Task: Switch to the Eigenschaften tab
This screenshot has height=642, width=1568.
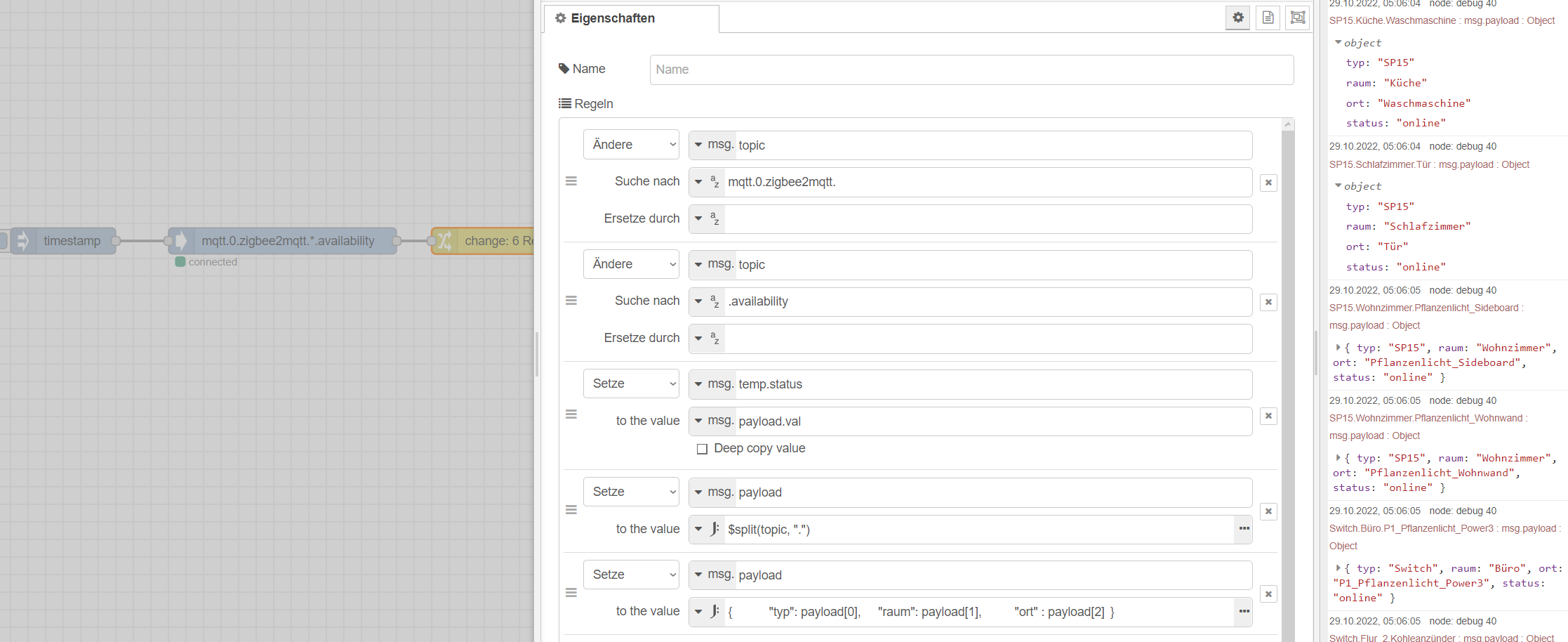Action: [612, 18]
